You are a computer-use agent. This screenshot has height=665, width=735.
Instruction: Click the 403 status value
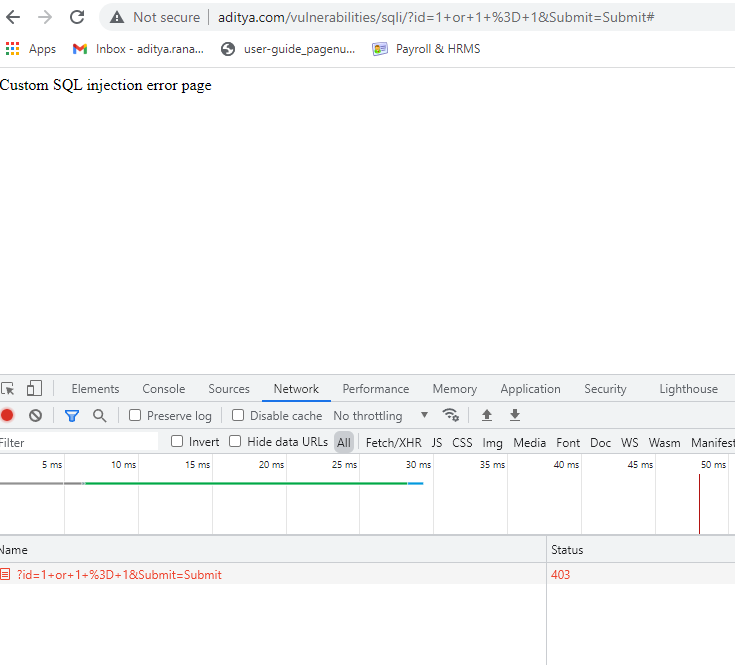pyautogui.click(x=561, y=575)
